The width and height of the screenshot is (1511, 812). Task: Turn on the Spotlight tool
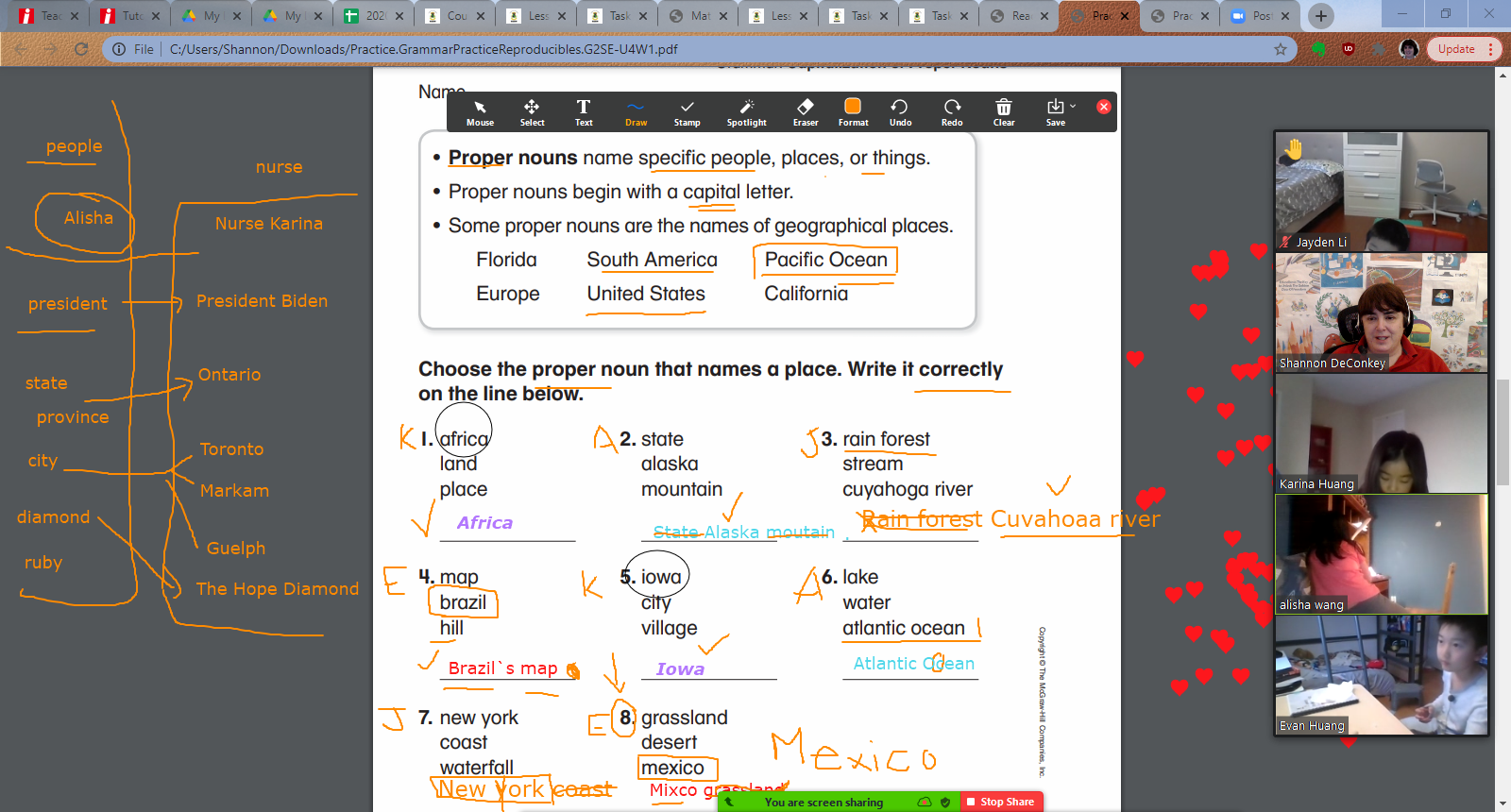coord(746,112)
